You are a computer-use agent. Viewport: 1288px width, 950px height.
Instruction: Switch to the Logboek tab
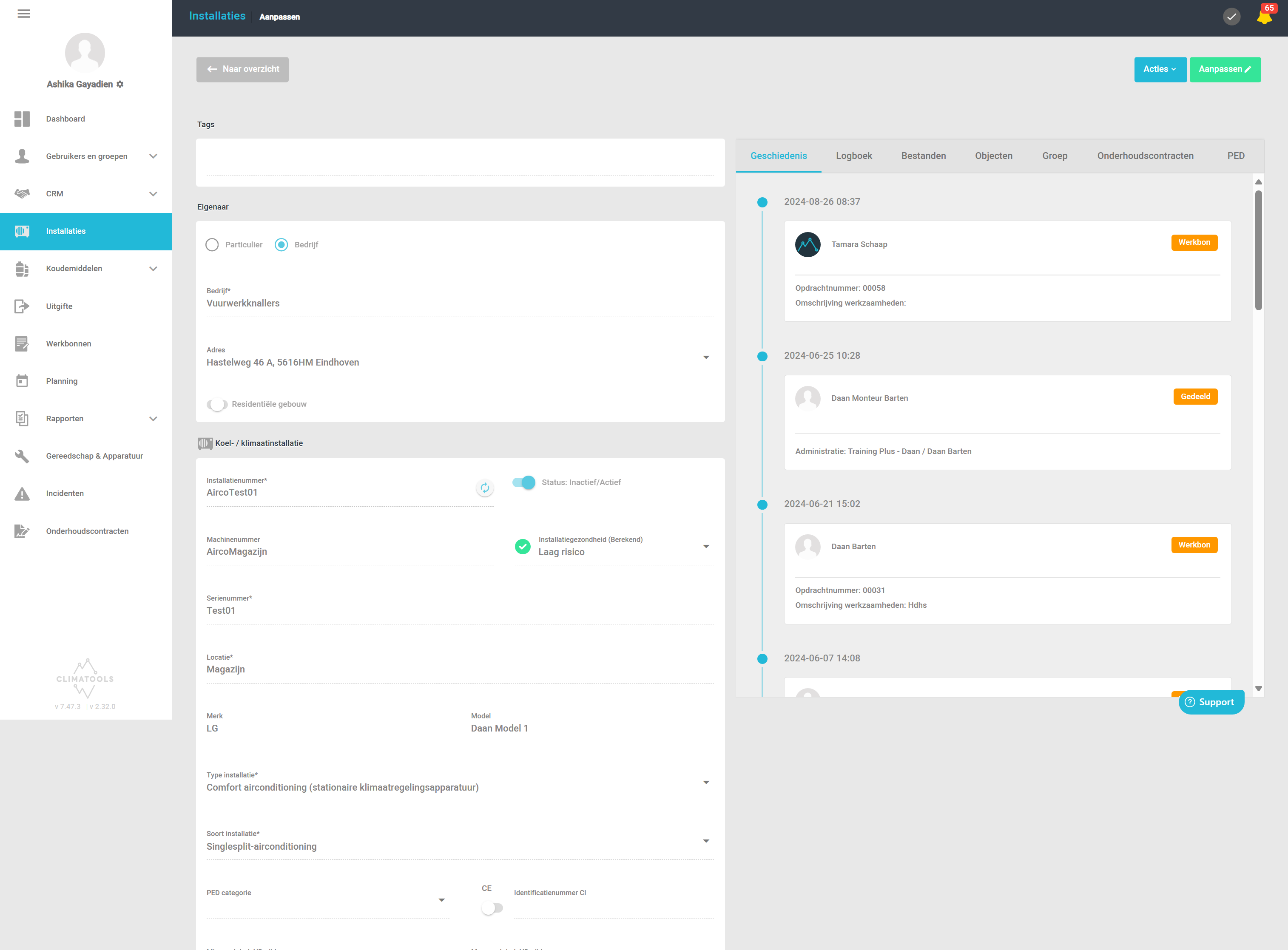(854, 156)
